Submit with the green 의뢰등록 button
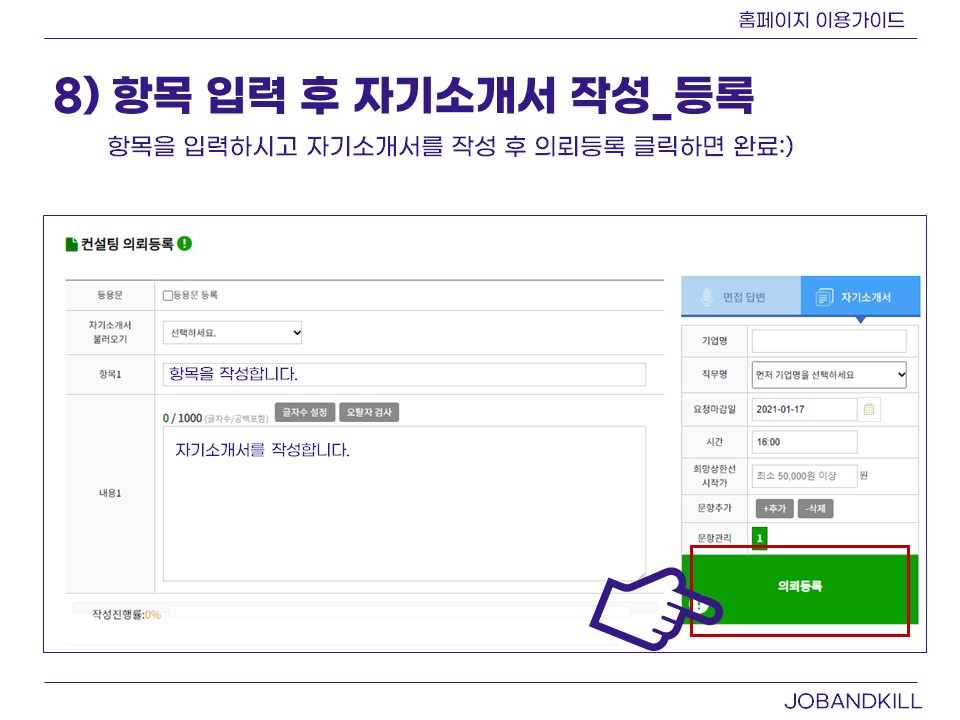The image size is (960, 720). (800, 588)
